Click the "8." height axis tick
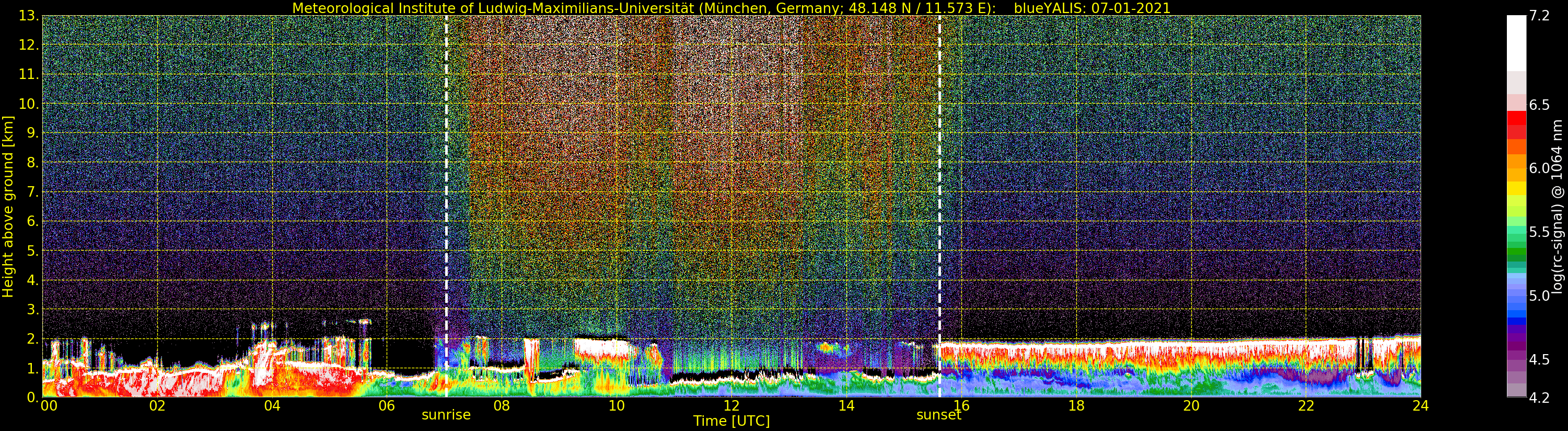The width and height of the screenshot is (1568, 431). (34, 162)
